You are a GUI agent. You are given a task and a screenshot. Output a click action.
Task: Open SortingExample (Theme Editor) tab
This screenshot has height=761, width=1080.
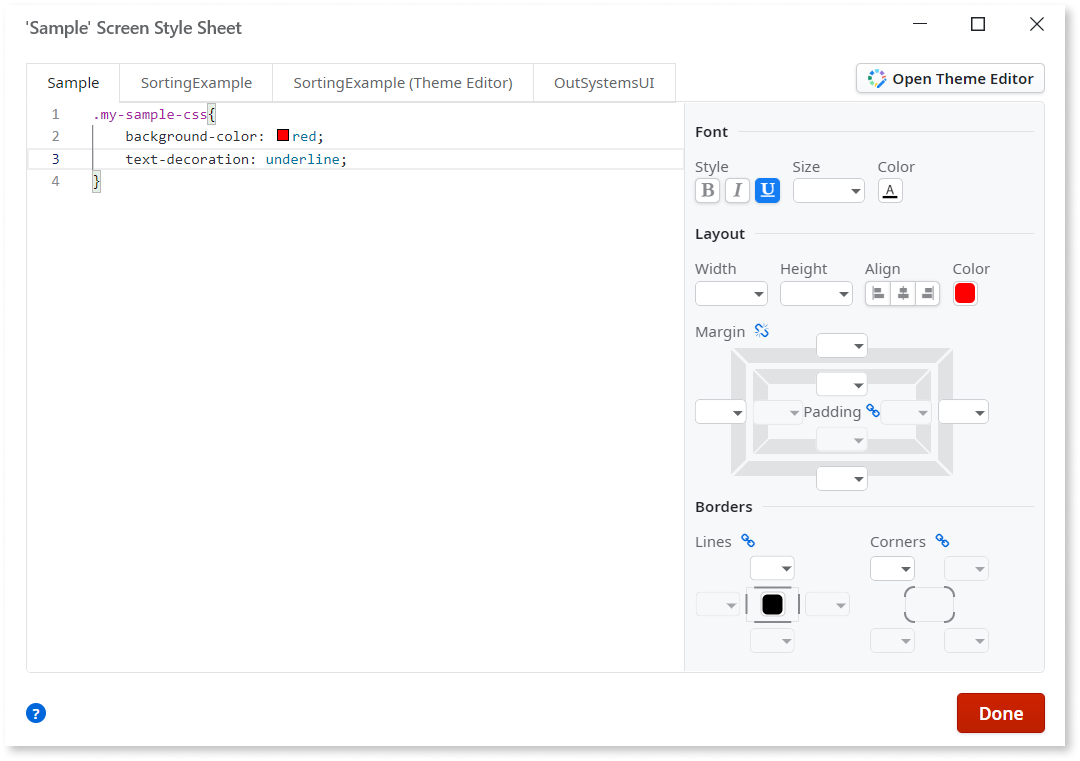click(x=402, y=83)
